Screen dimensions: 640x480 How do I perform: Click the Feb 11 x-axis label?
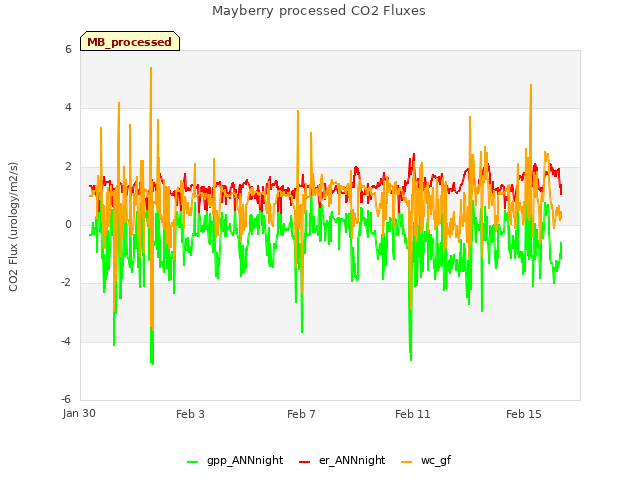click(413, 414)
